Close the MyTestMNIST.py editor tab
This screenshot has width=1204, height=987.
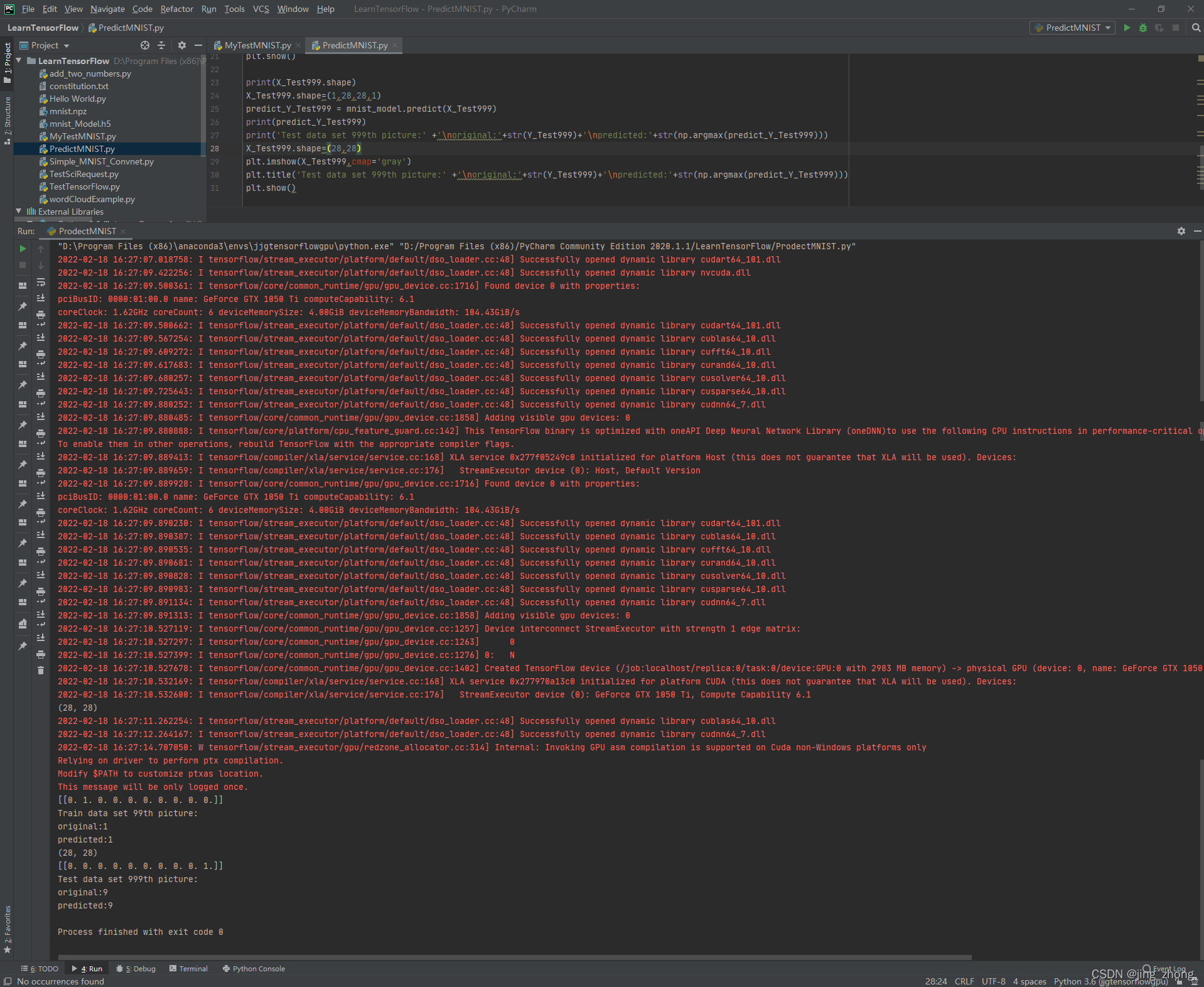(x=298, y=45)
